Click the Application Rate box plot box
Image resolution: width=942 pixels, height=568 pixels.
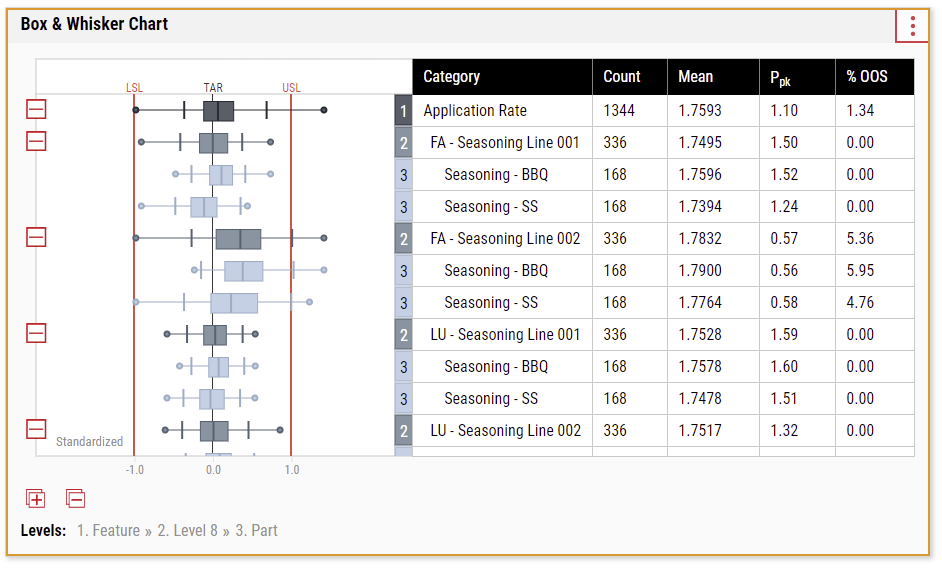218,111
